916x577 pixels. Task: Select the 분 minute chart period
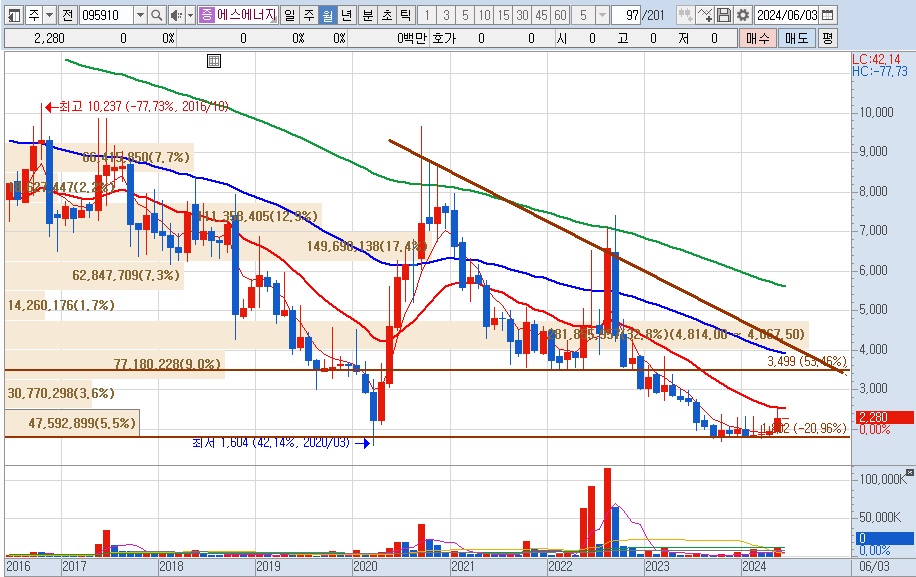coord(367,15)
